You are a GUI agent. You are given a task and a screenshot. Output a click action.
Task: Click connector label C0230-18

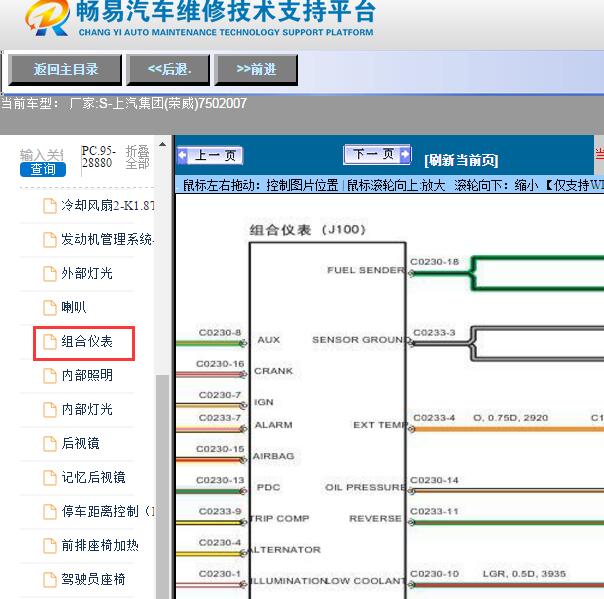pos(435,262)
